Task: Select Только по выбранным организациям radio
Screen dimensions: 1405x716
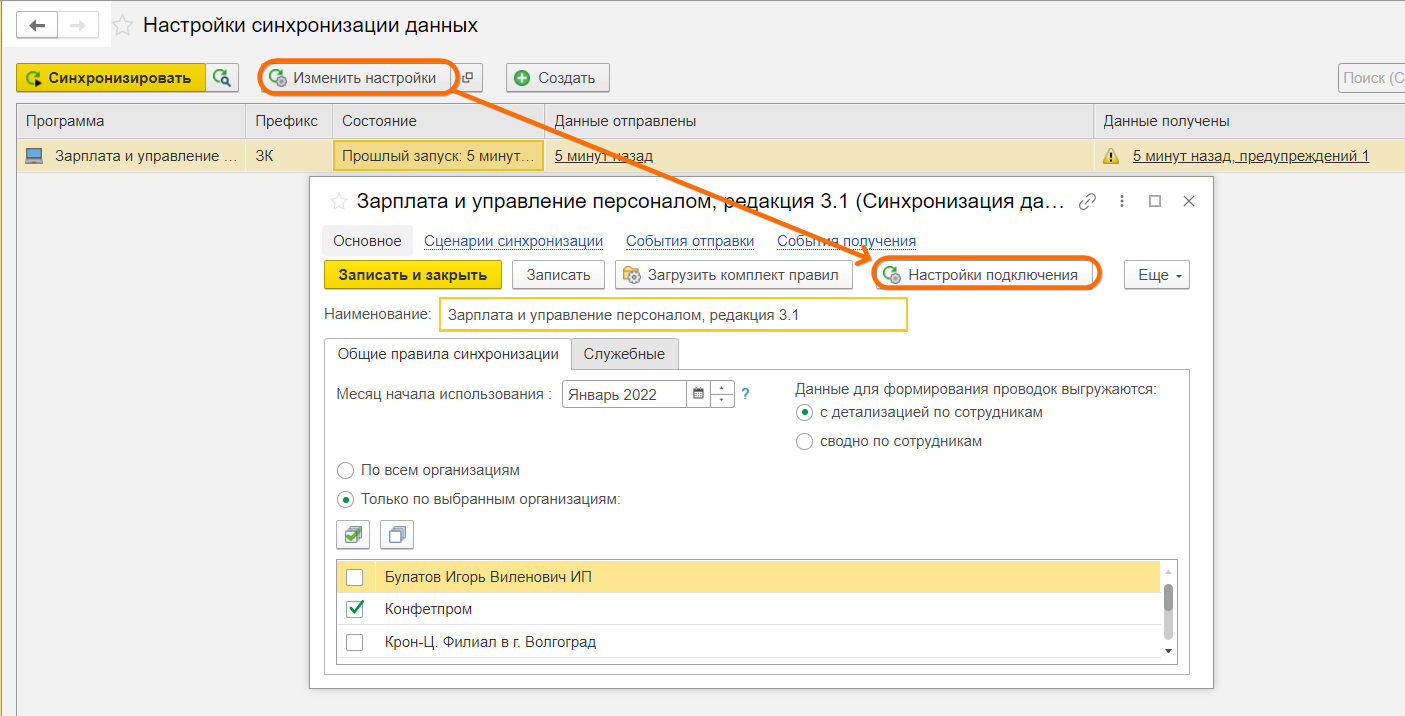Action: 346,499
